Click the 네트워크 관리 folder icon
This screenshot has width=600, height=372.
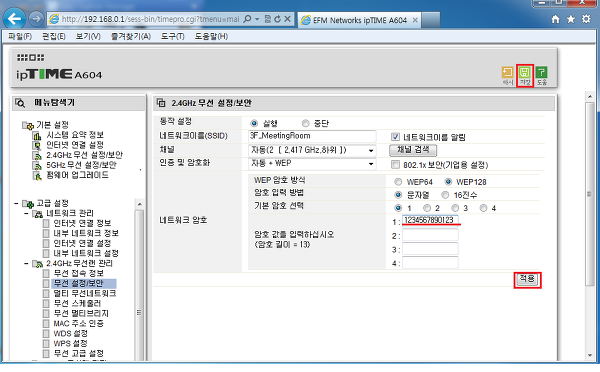click(x=38, y=214)
